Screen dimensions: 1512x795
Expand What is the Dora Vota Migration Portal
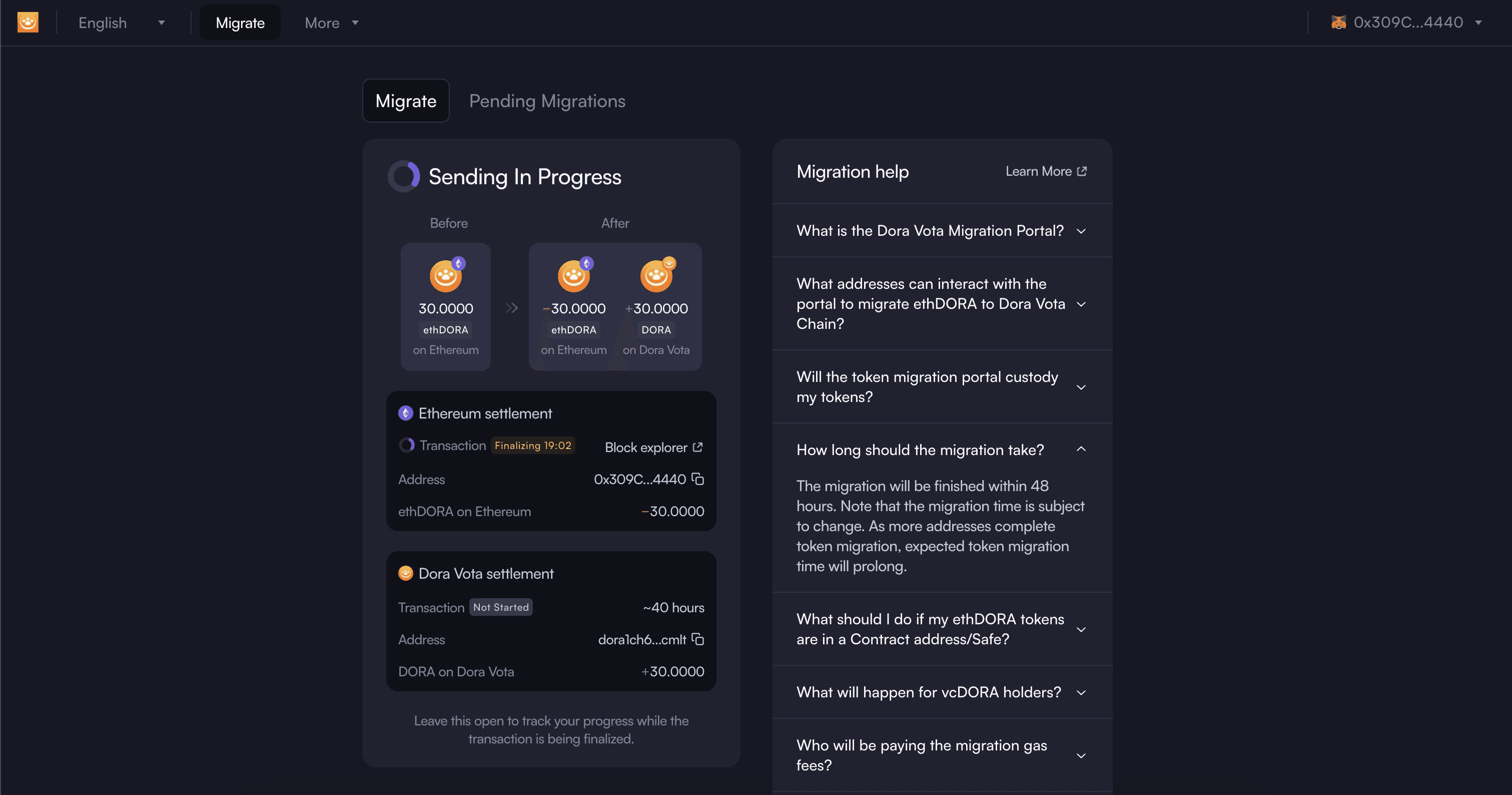tap(942, 231)
